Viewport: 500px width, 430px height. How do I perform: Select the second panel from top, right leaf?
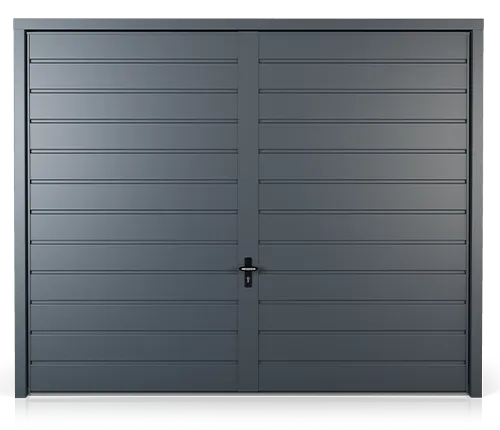pos(363,76)
